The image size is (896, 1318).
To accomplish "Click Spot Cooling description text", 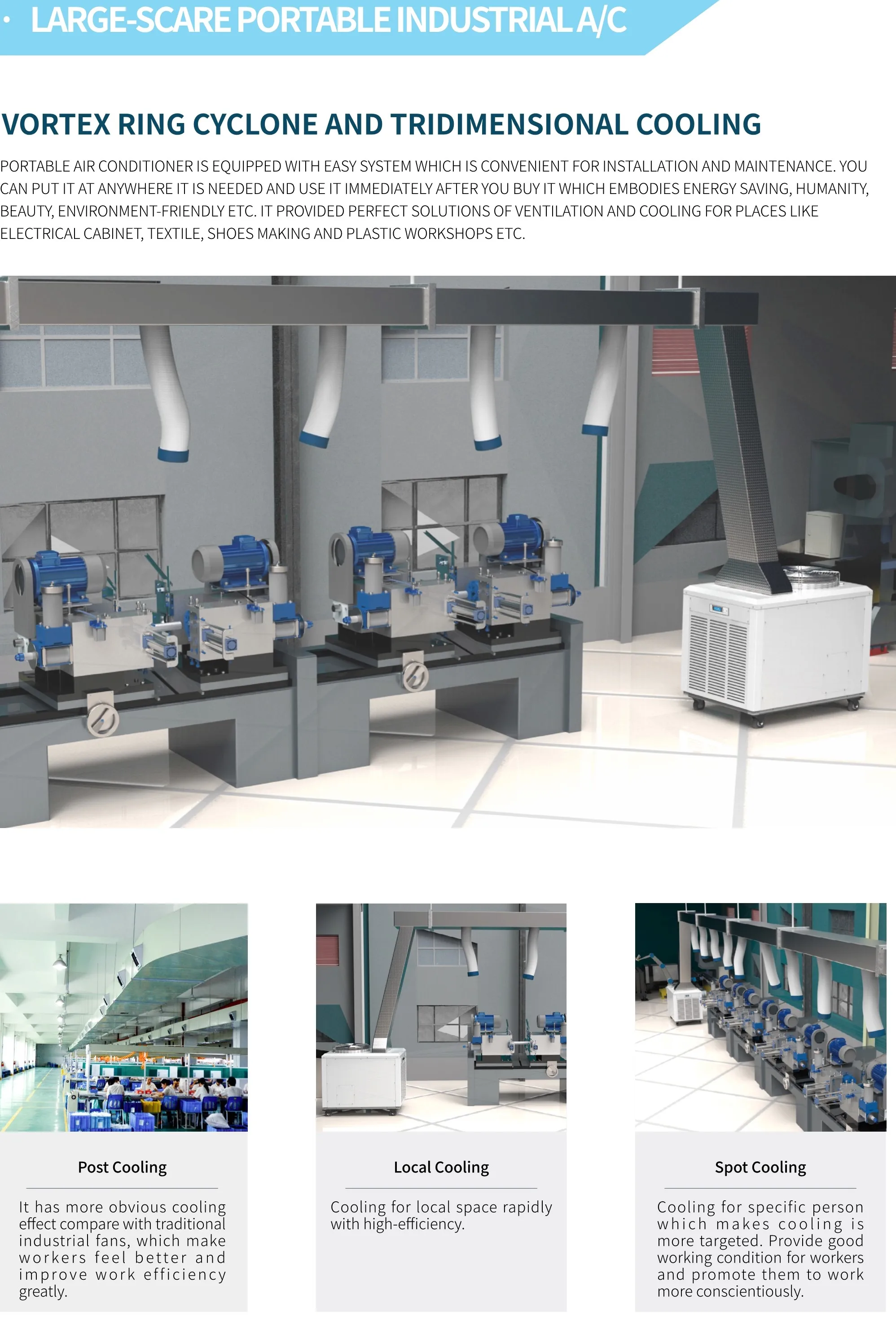I will tap(760, 1249).
